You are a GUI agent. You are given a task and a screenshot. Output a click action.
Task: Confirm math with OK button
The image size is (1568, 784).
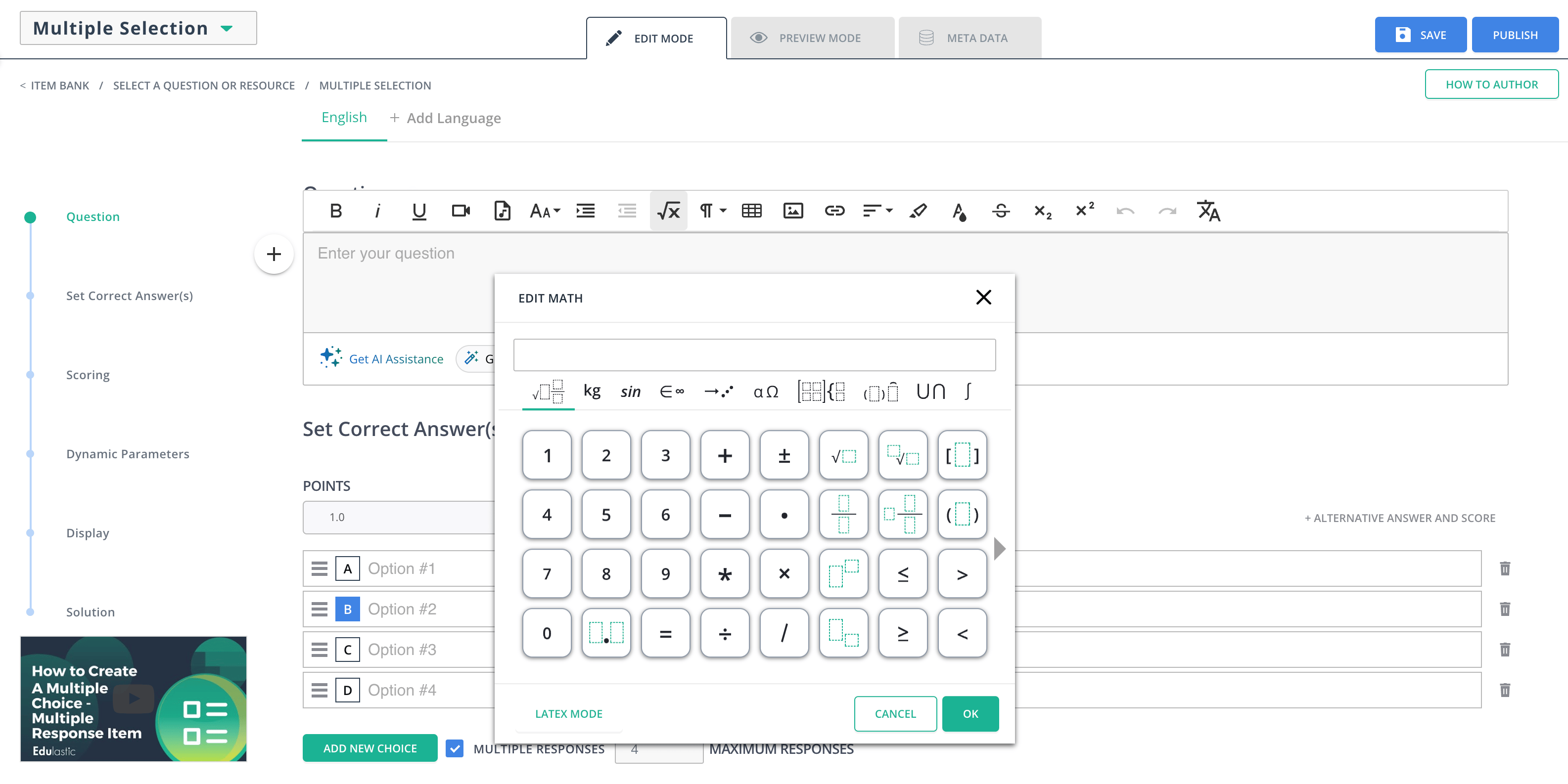(970, 713)
